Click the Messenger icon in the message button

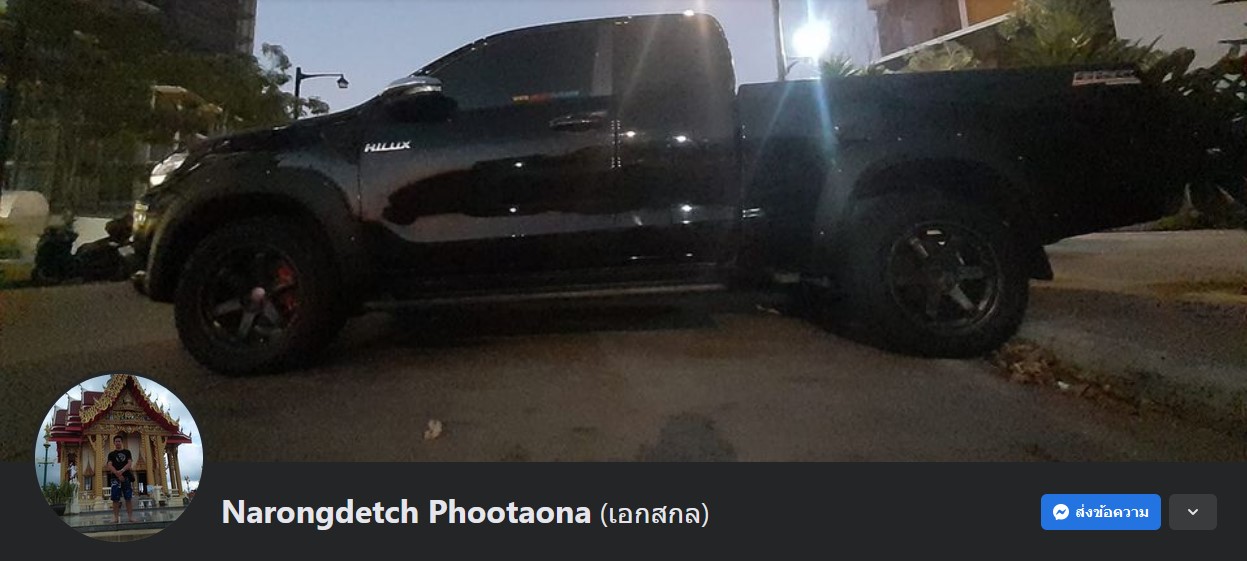(1061, 512)
